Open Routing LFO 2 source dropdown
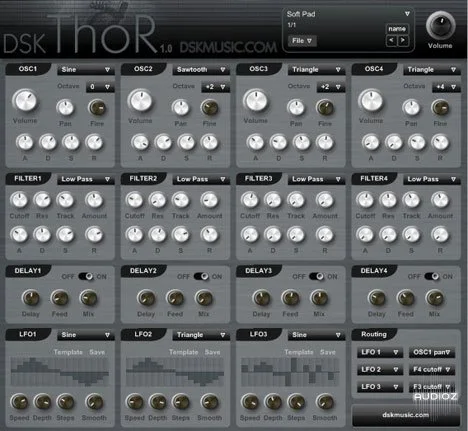Image resolution: width=468 pixels, height=431 pixels. click(380, 370)
